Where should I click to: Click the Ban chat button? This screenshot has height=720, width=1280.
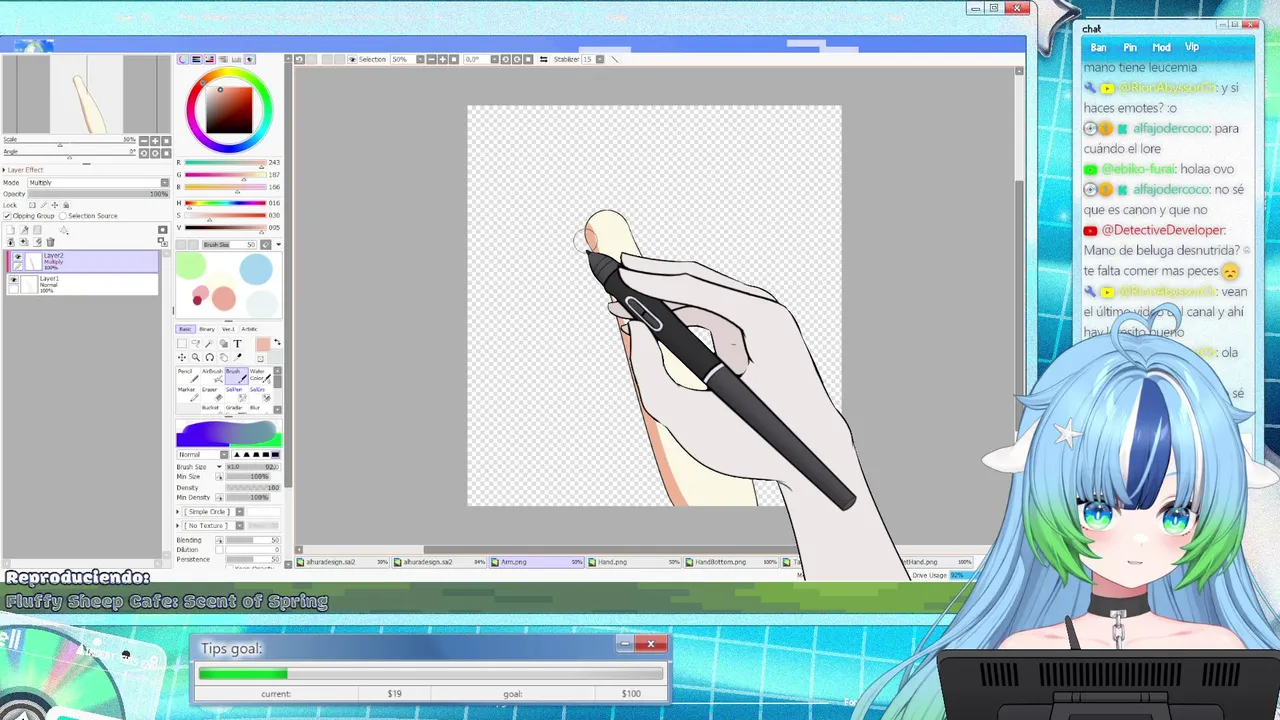coord(1098,48)
